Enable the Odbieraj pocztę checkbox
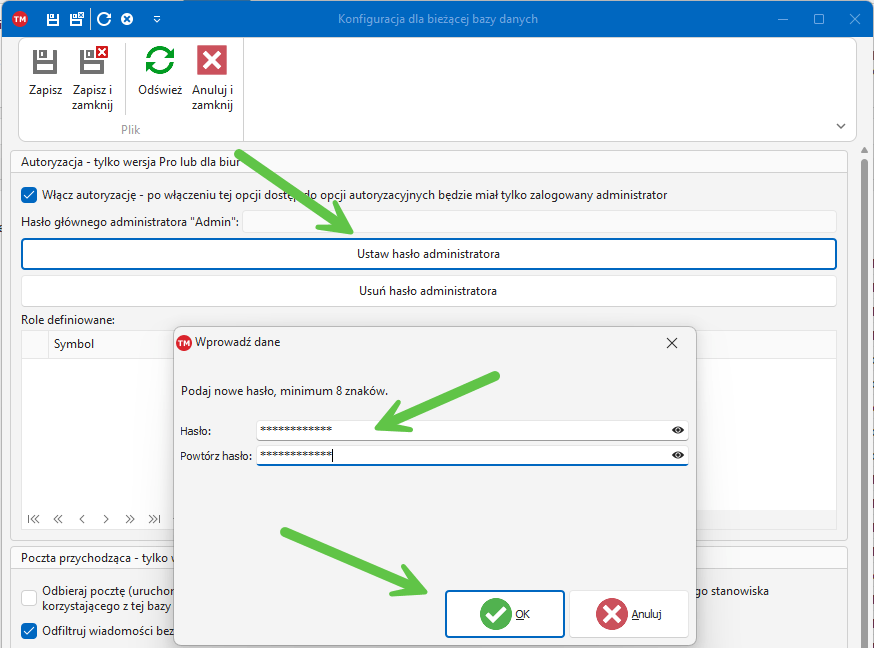This screenshot has width=874, height=648. click(29, 598)
